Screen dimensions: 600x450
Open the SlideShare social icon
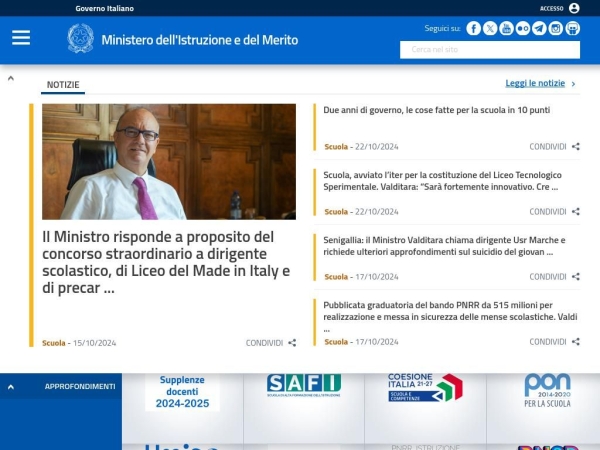click(x=572, y=28)
